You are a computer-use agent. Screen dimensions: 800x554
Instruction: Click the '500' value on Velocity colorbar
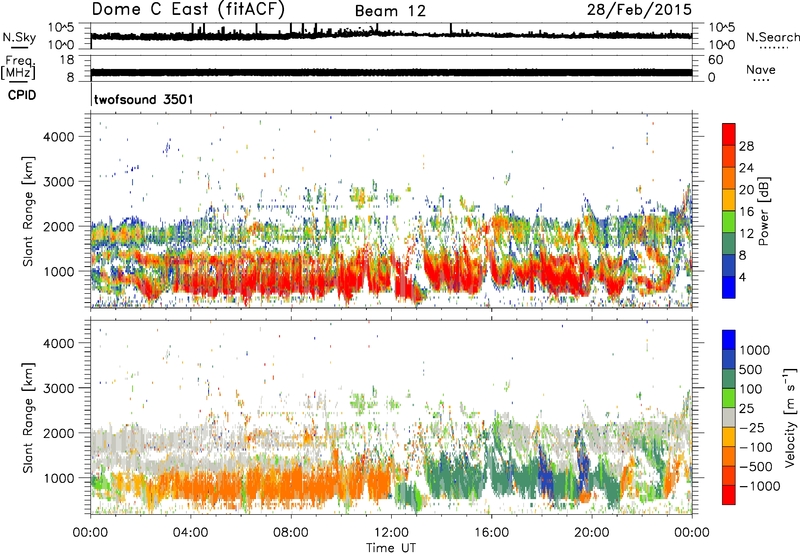(752, 369)
